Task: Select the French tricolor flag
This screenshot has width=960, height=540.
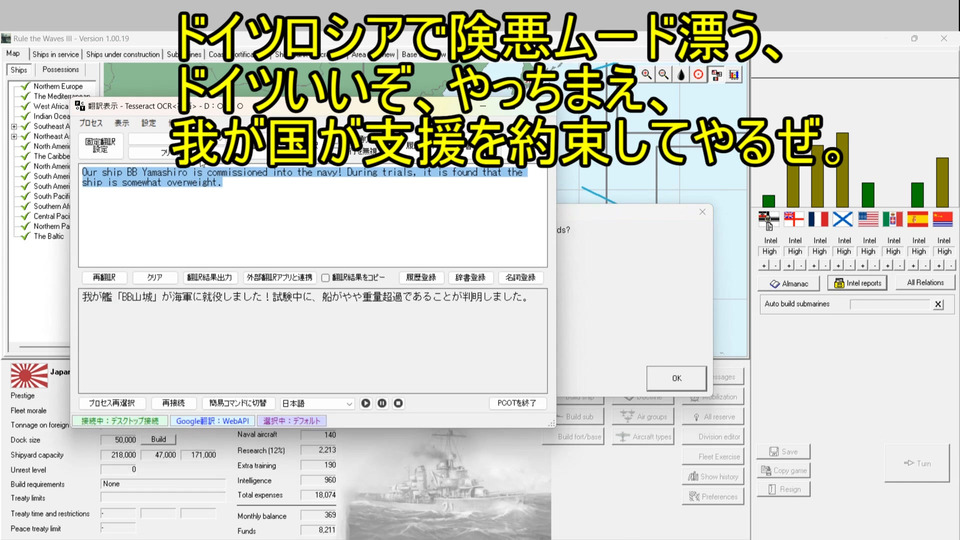Action: [x=818, y=219]
